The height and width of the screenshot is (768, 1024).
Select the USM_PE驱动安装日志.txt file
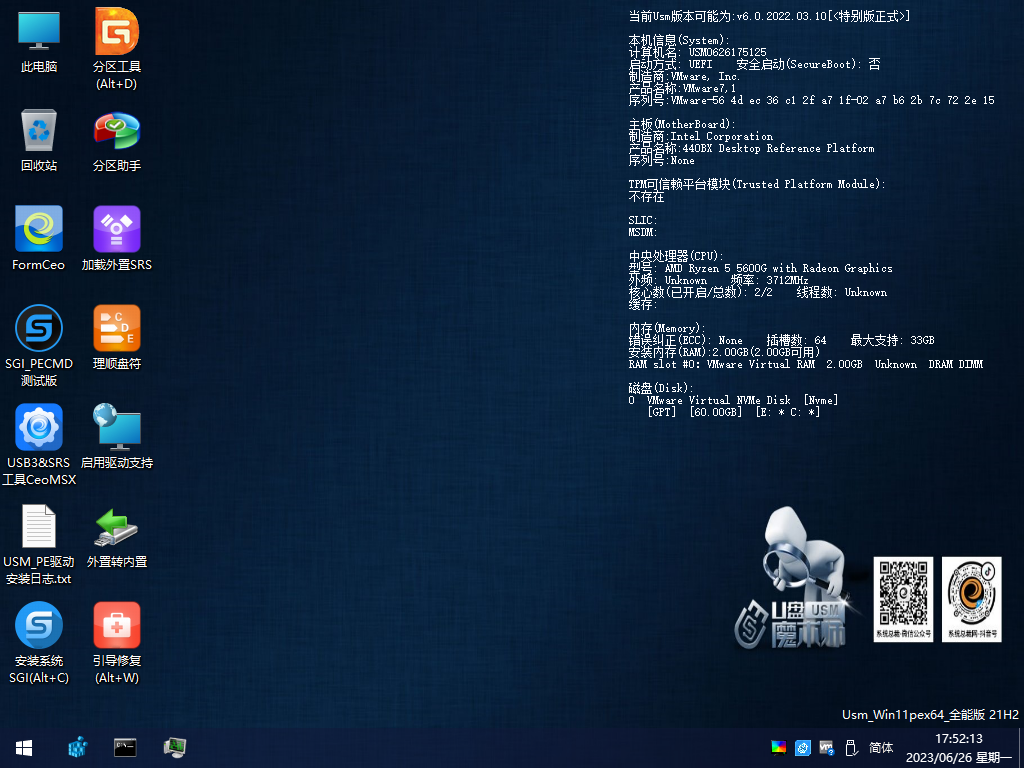pos(39,544)
